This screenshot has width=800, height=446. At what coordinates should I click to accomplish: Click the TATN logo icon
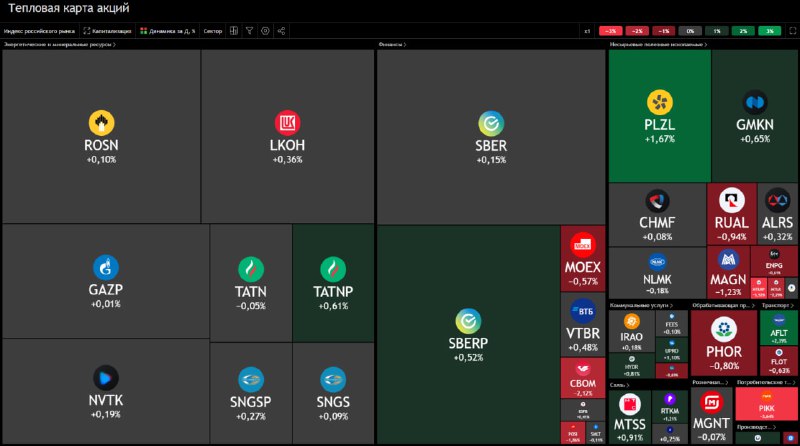pos(251,269)
